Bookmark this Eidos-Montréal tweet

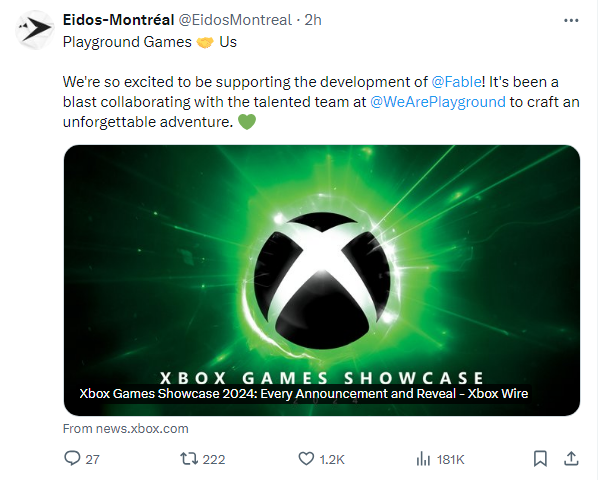point(540,458)
